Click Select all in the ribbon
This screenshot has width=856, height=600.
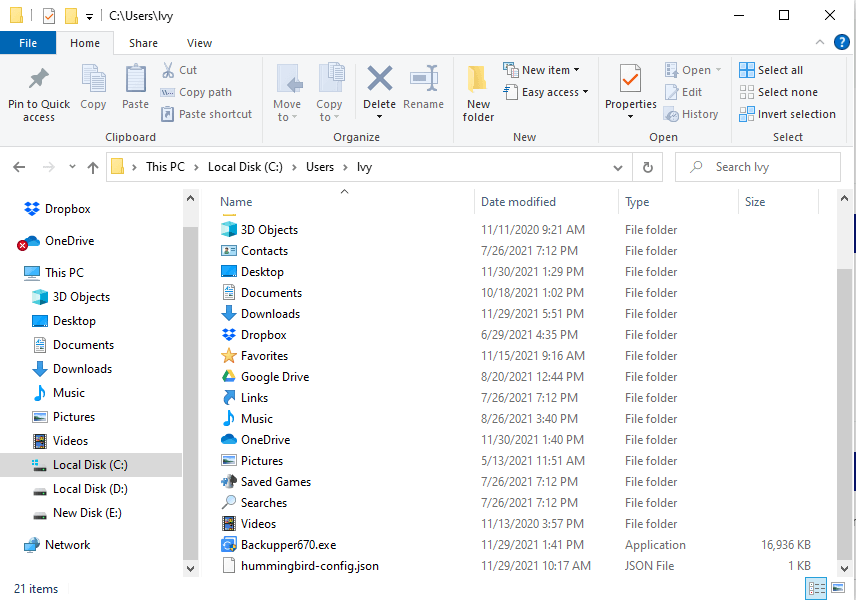tap(771, 70)
